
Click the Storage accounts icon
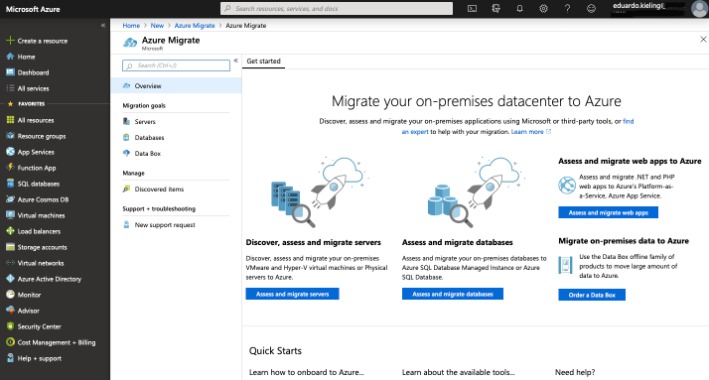[x=10, y=247]
